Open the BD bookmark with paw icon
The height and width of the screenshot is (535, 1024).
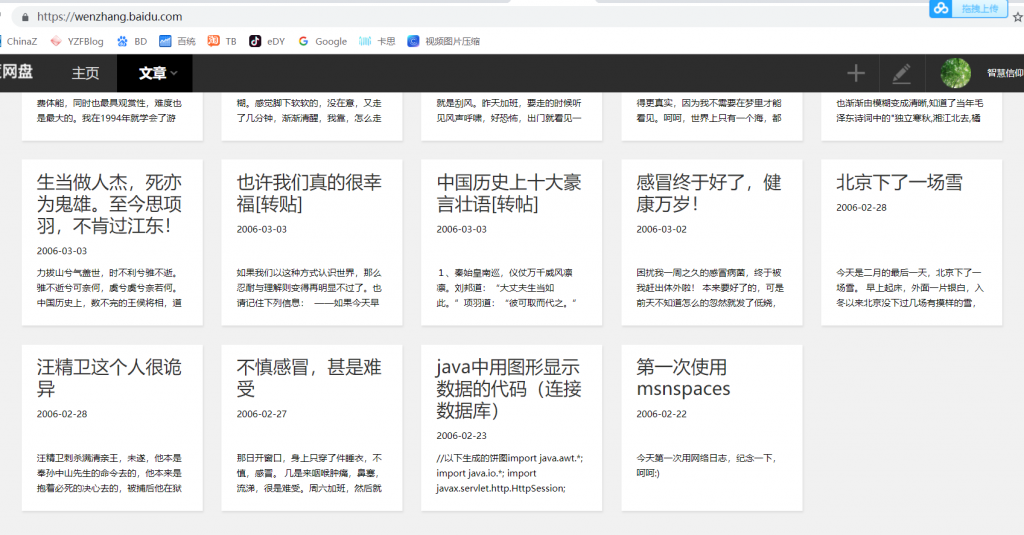[132, 41]
